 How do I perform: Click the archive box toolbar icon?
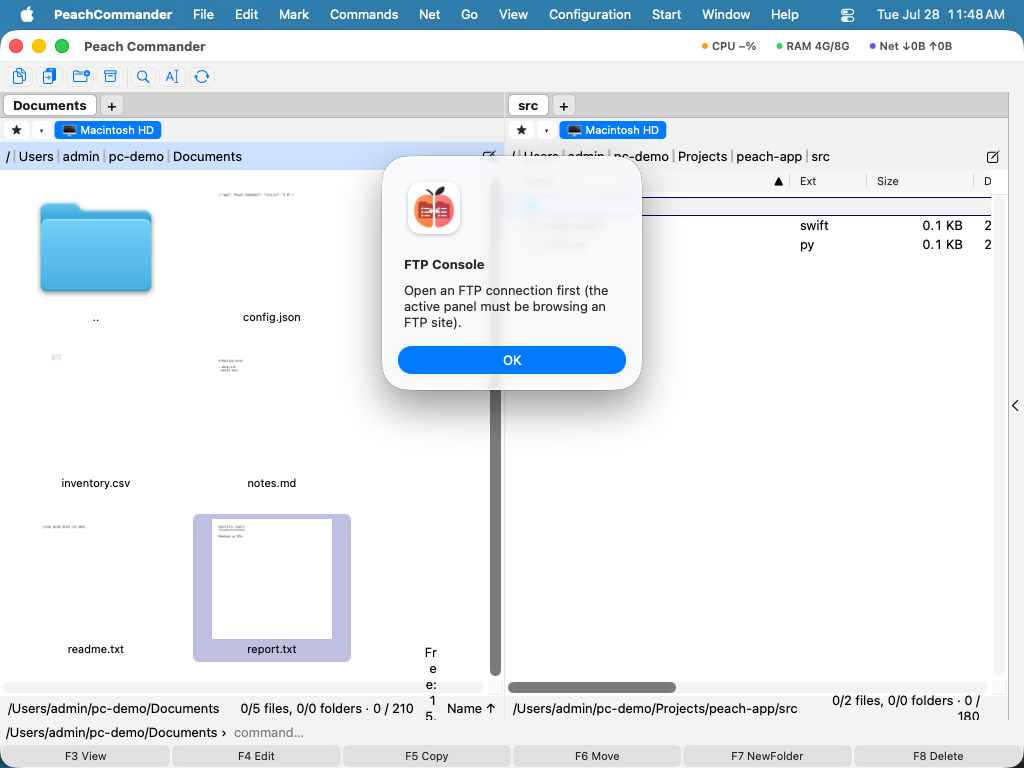click(110, 76)
